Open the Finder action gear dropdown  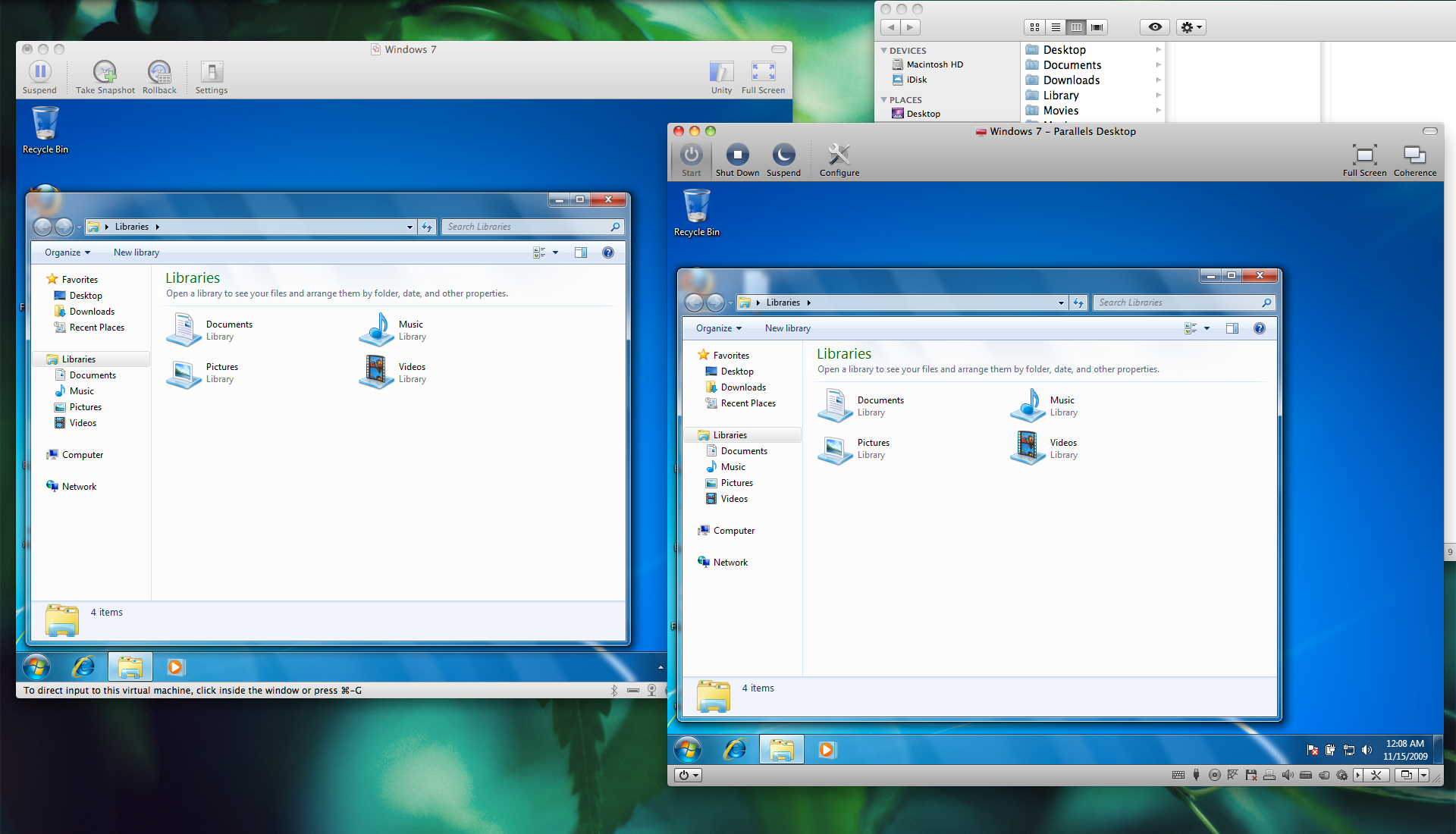pyautogui.click(x=1191, y=27)
